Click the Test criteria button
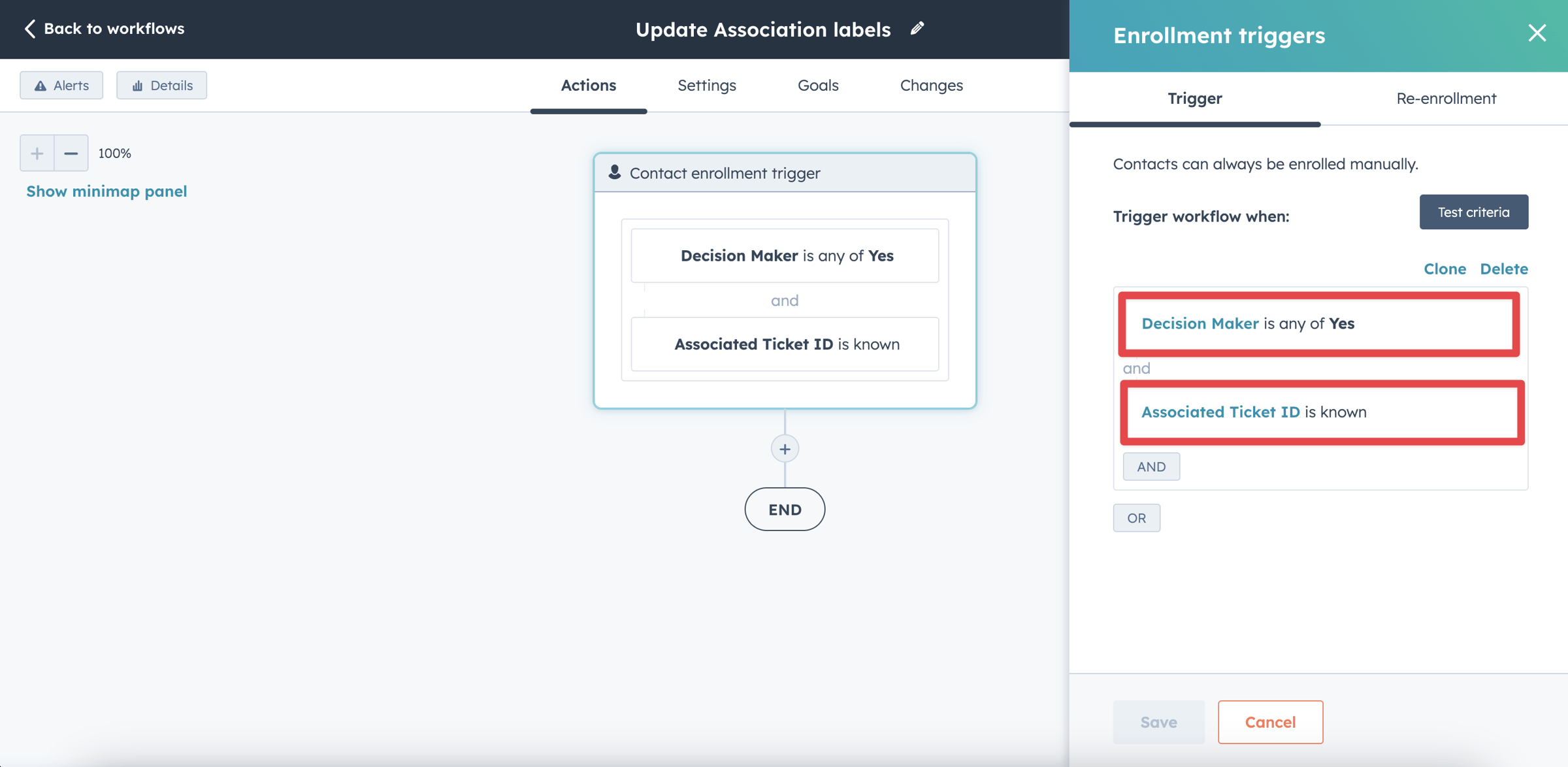 1473,212
